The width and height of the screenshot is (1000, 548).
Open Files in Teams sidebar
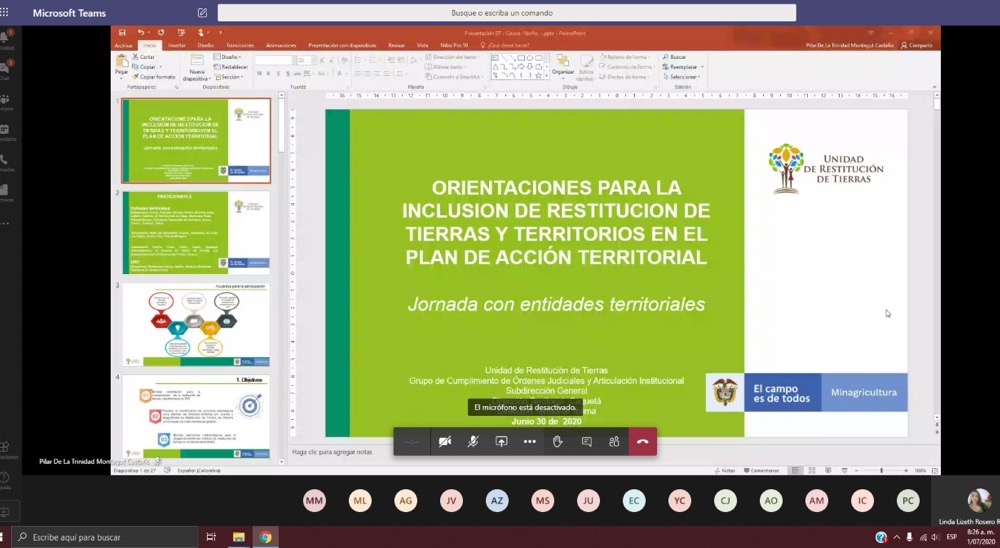(5, 192)
